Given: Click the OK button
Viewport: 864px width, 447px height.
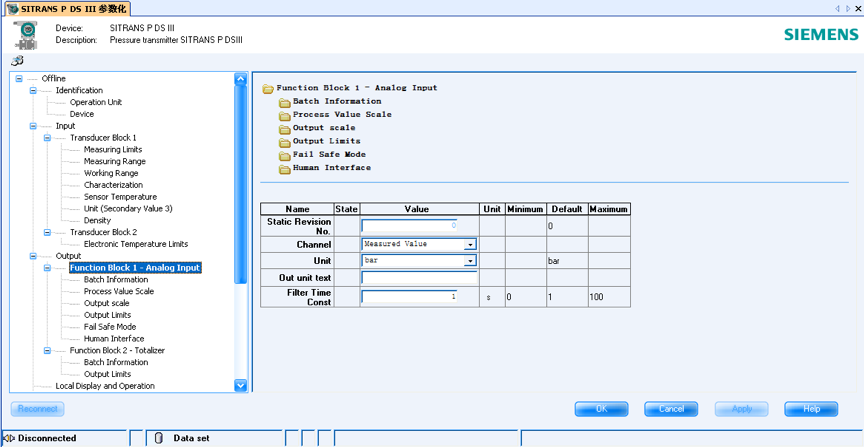Looking at the screenshot, I should click(601, 409).
